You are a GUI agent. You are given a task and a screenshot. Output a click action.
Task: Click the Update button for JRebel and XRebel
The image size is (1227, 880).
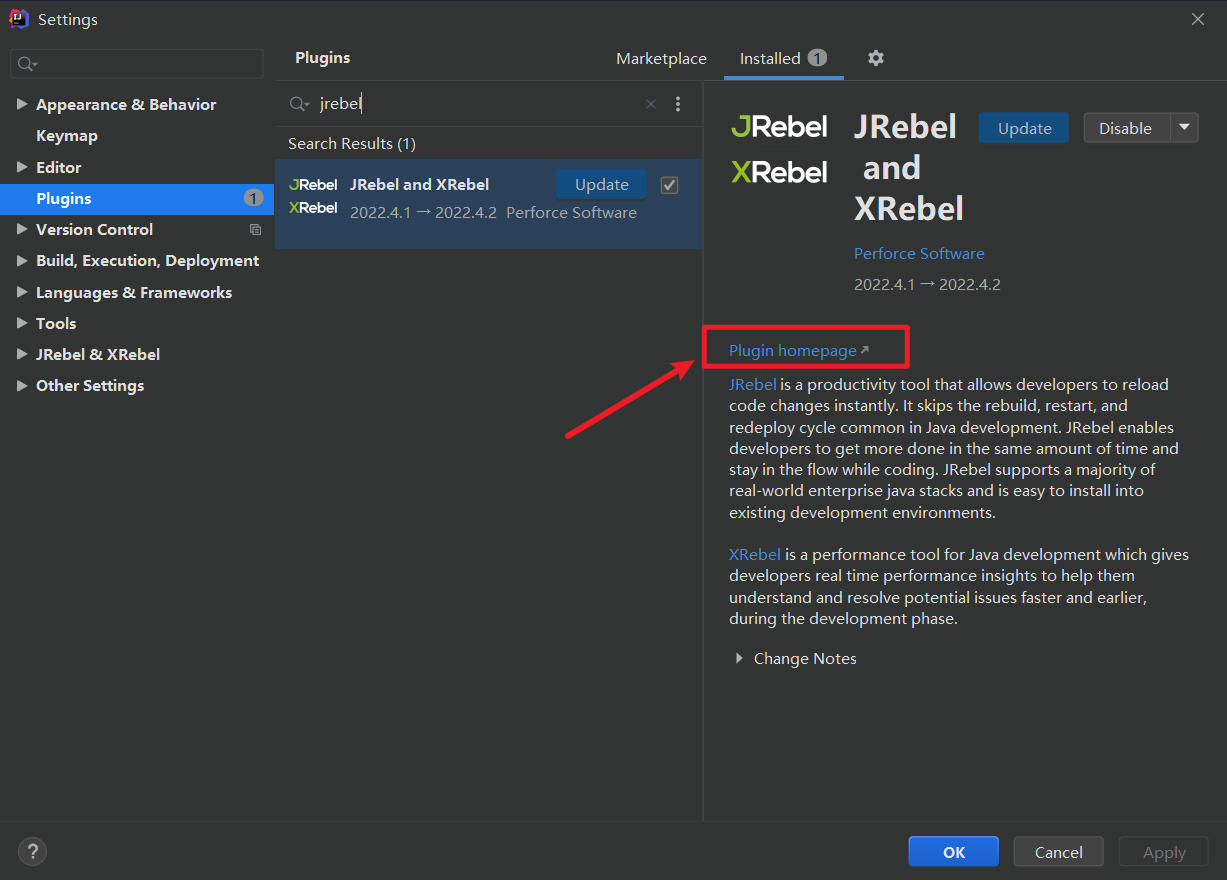tap(600, 184)
